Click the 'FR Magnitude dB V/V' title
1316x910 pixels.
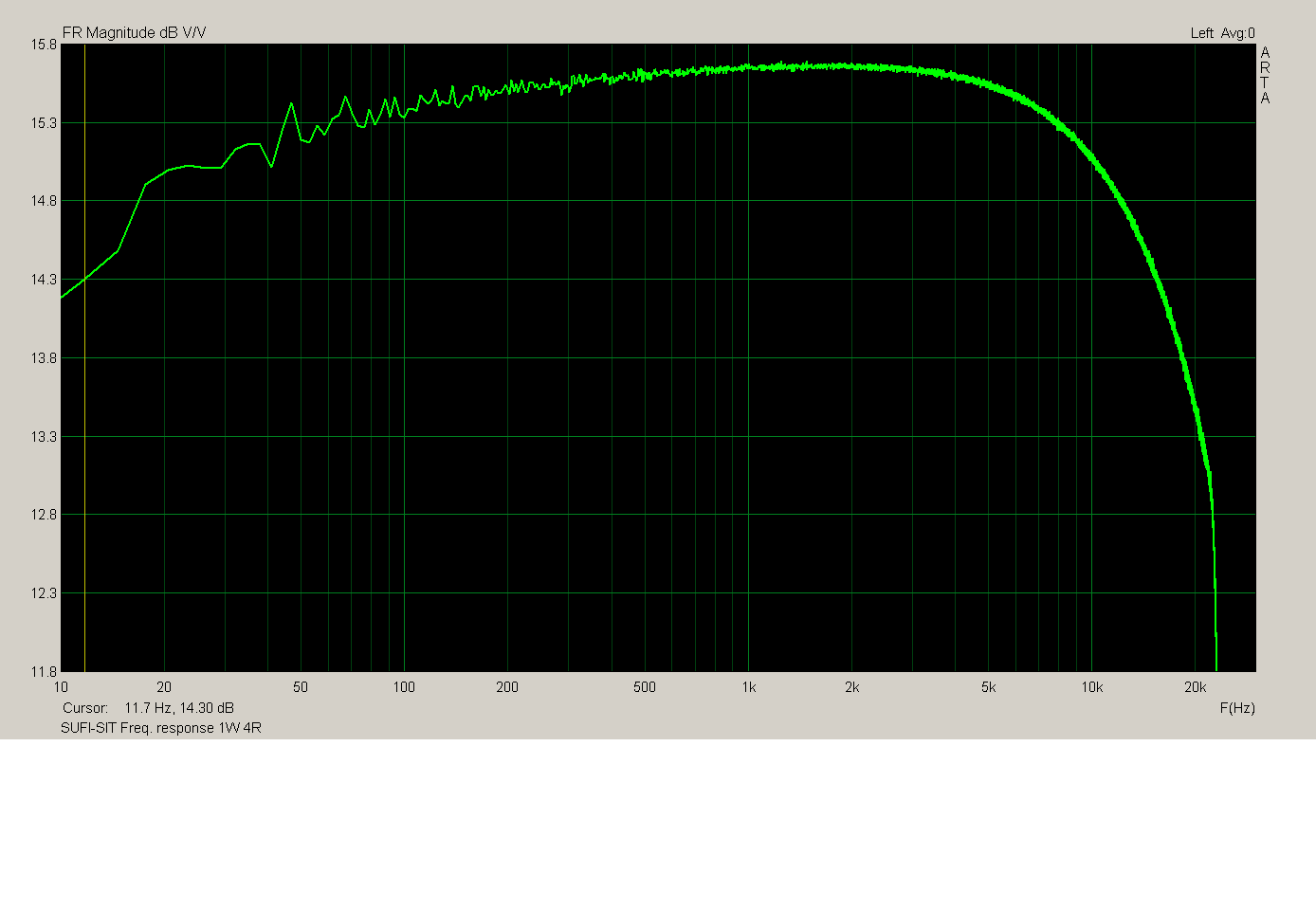(x=134, y=33)
